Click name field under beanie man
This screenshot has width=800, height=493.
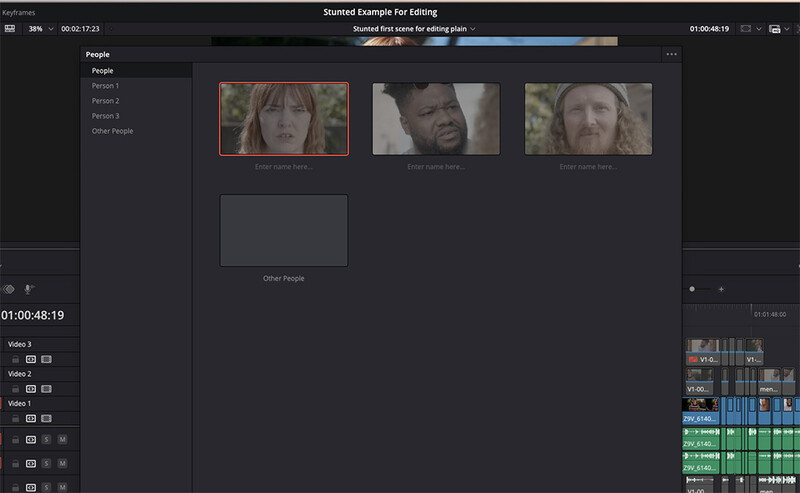click(x=588, y=167)
